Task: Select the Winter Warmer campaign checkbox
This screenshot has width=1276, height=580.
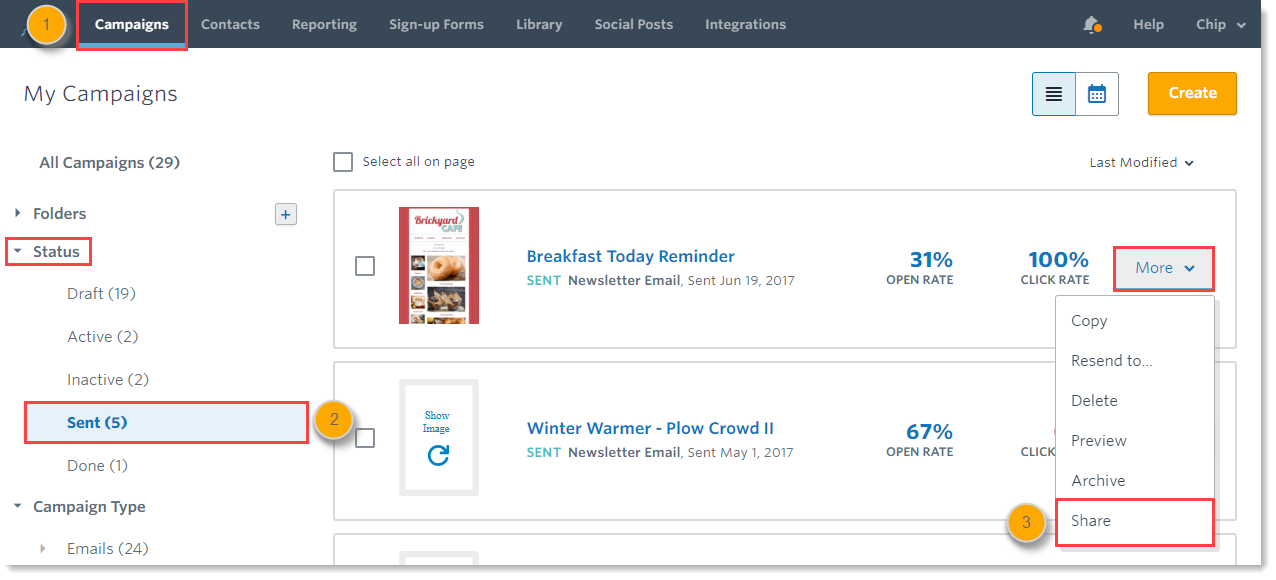Action: 366,438
